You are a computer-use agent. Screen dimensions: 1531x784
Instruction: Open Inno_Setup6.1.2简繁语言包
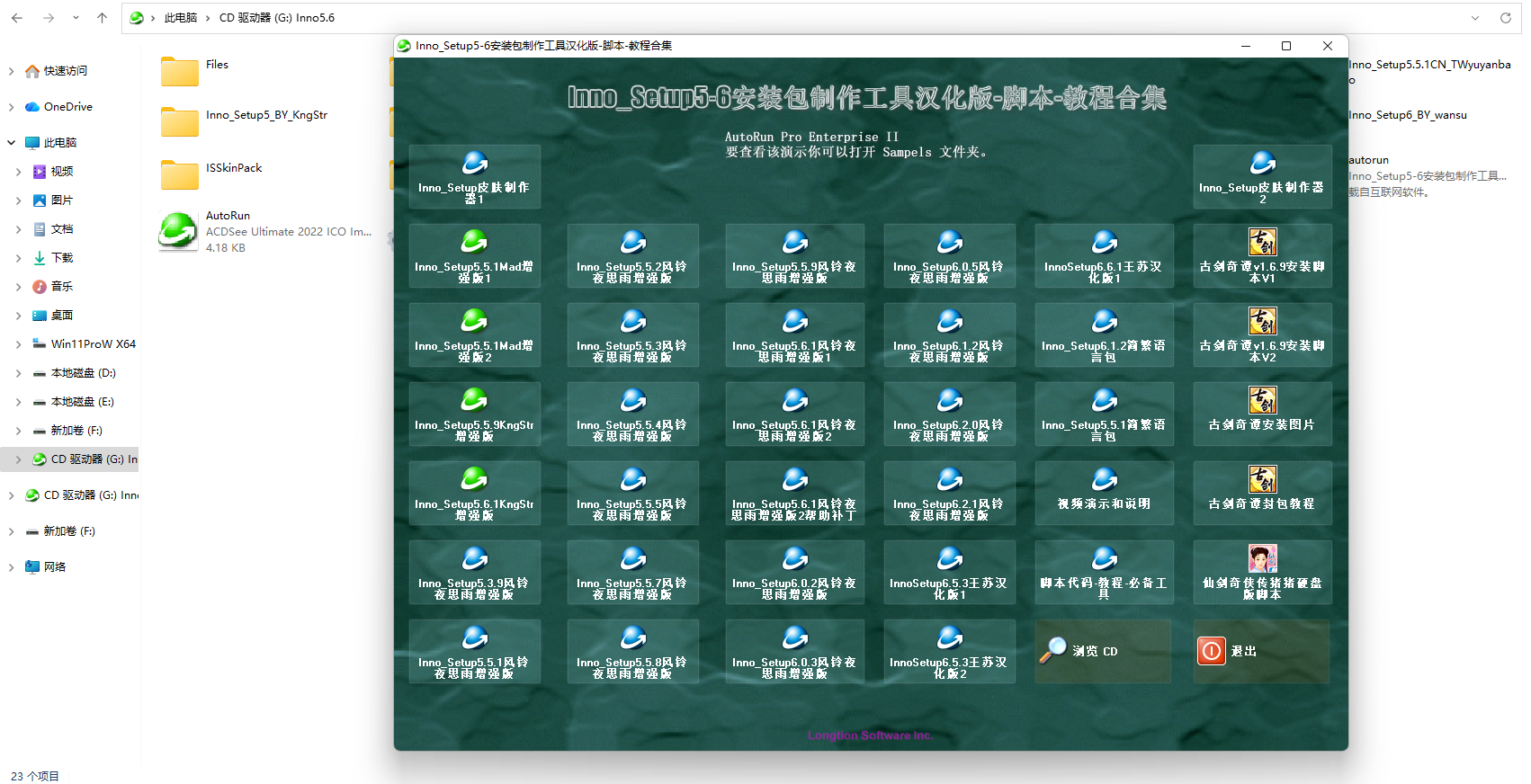(x=1105, y=334)
